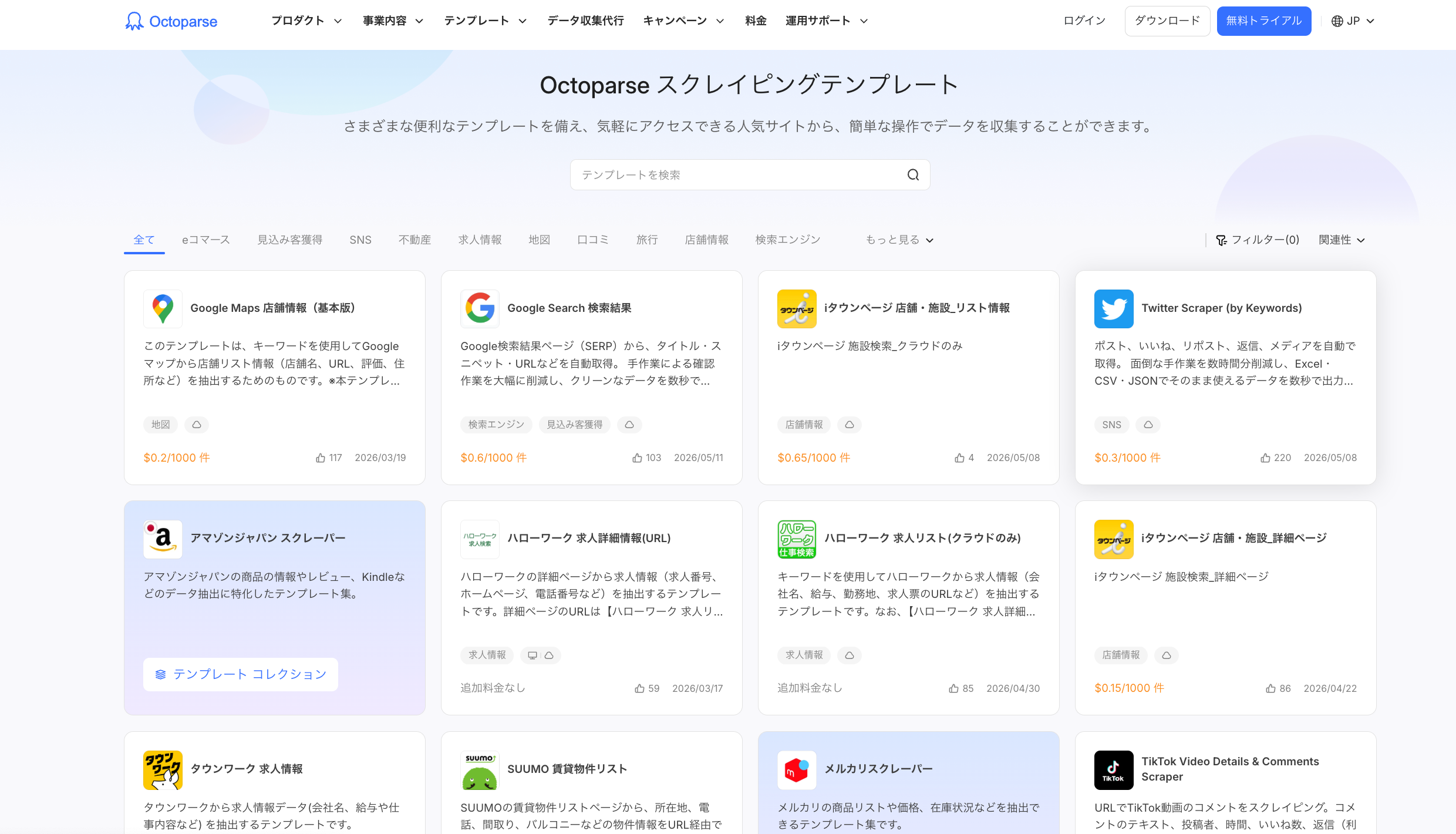The image size is (1456, 834).
Task: Click like icon on Google Search card
Action: point(637,458)
